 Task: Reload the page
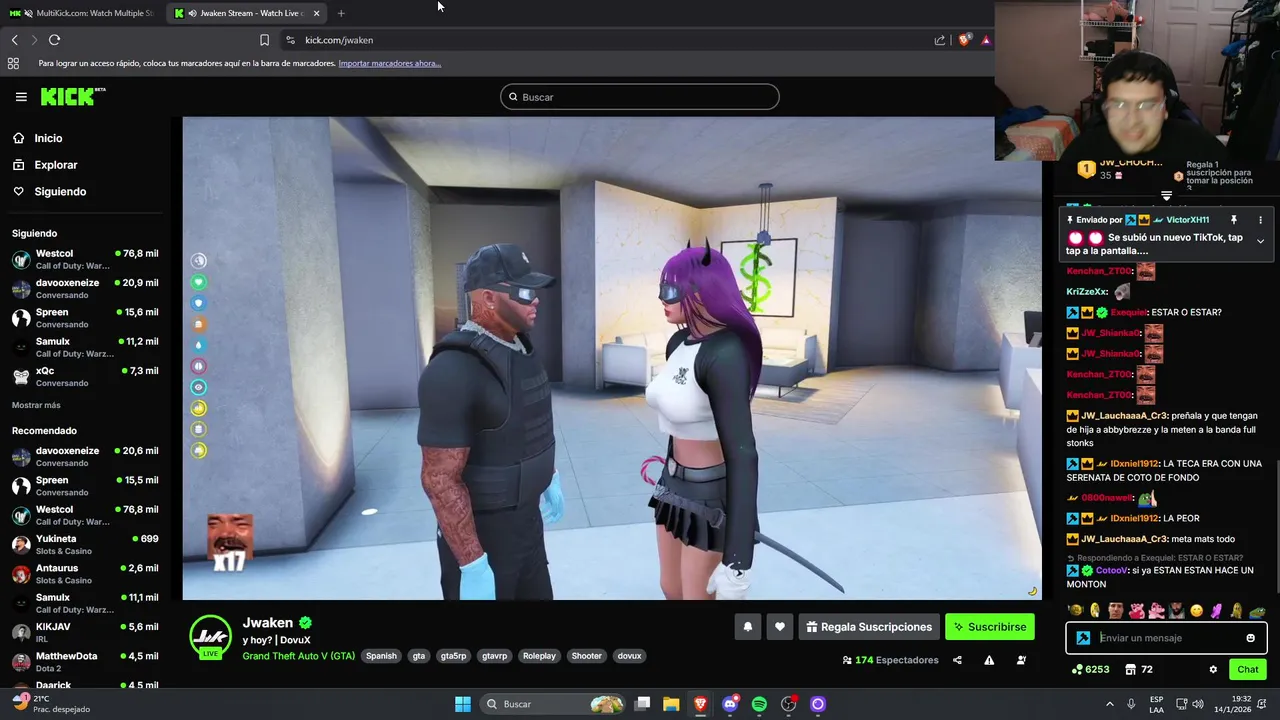54,40
